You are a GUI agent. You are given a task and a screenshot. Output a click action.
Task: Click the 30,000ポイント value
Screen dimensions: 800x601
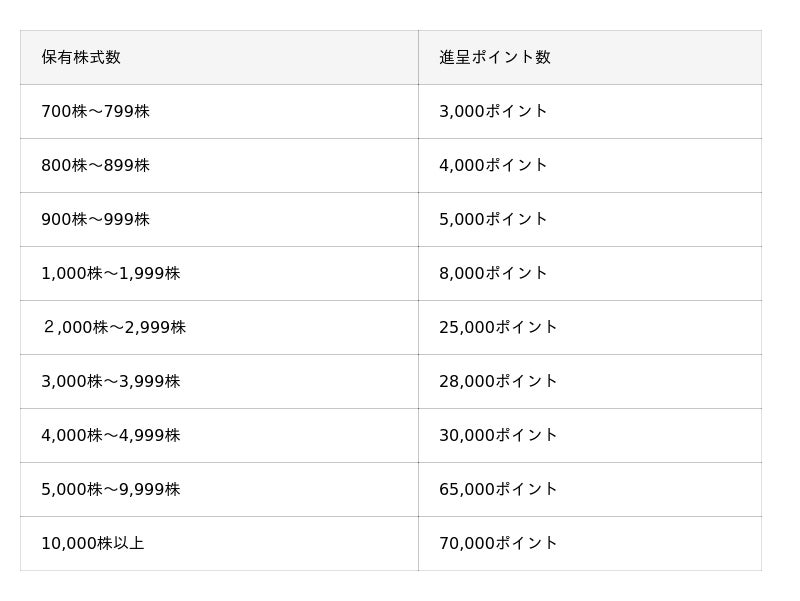[498, 436]
